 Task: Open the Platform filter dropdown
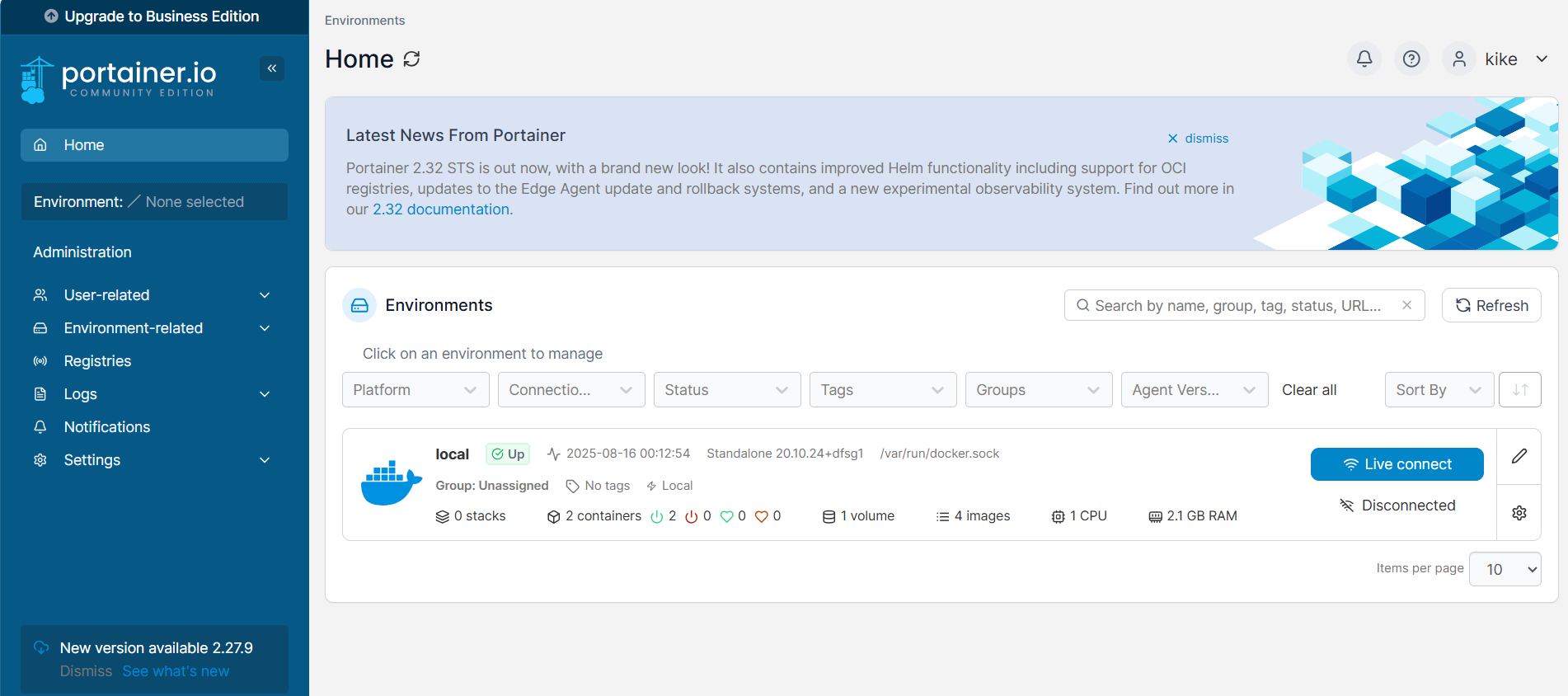tap(415, 390)
